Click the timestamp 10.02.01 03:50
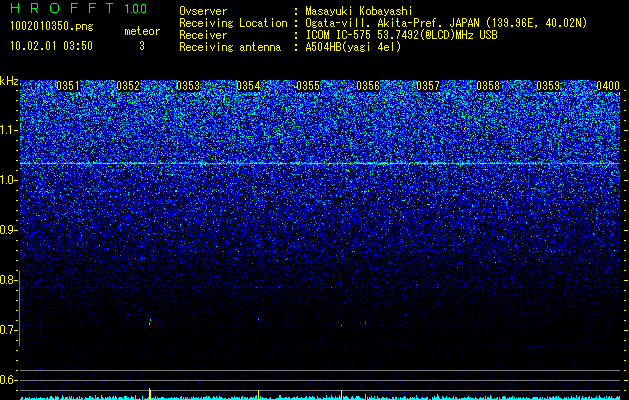 point(51,46)
